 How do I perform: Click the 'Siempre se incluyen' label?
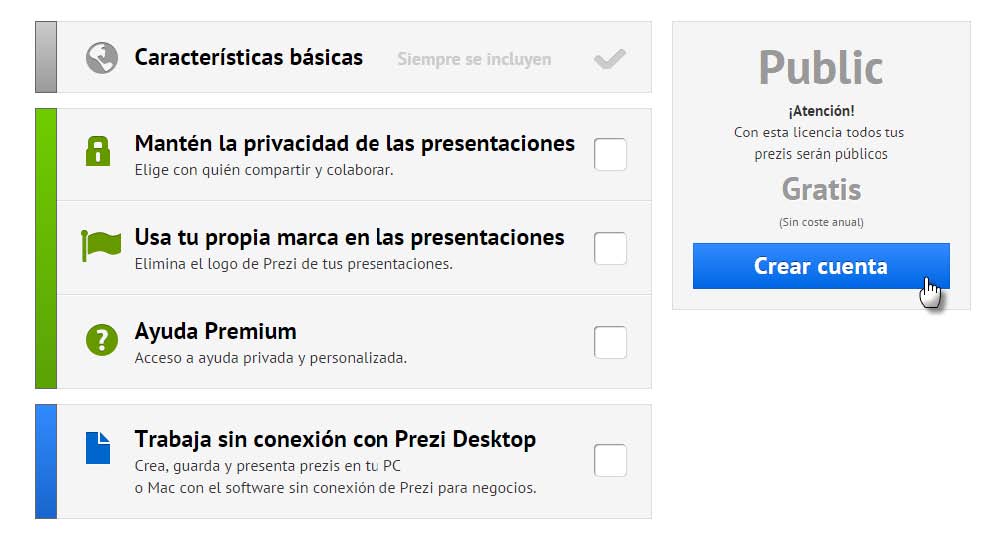click(x=474, y=59)
